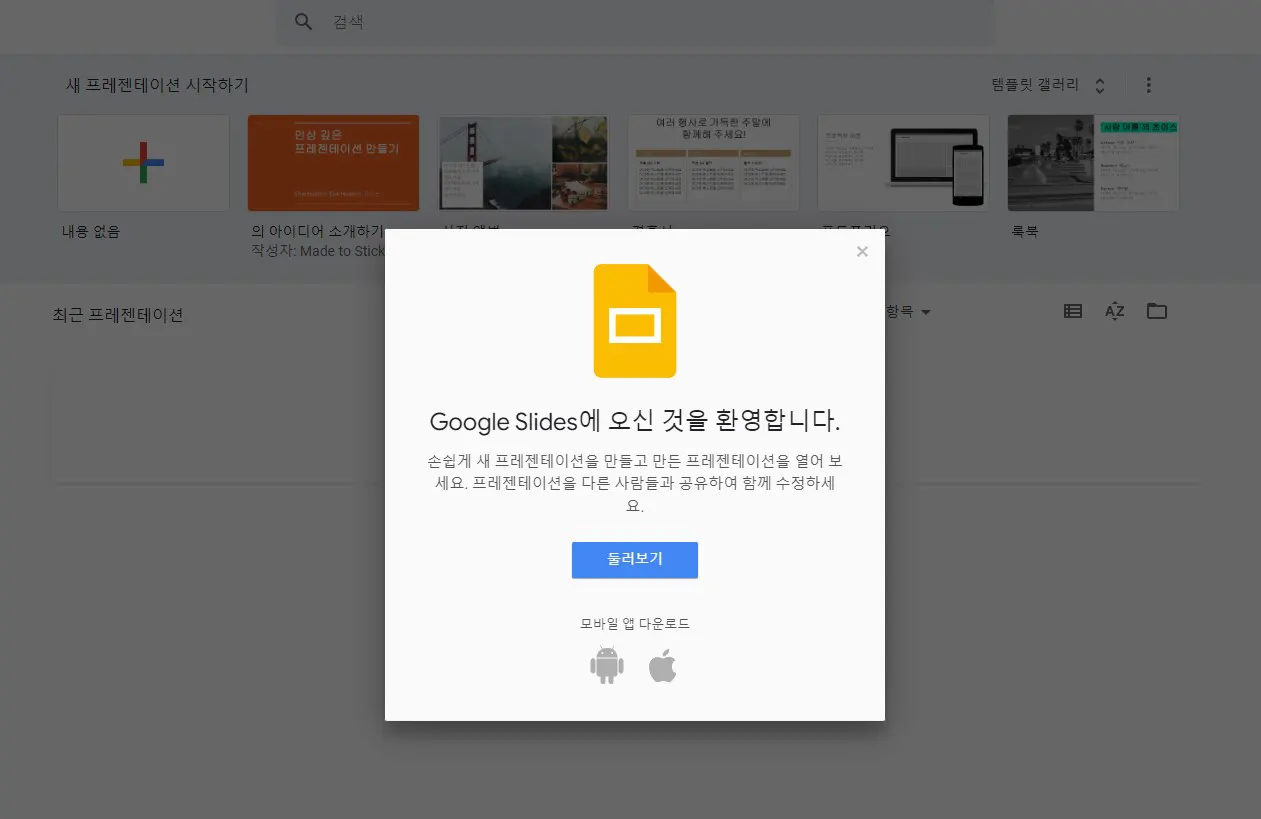The height and width of the screenshot is (819, 1261).
Task: Click the yellow Google Slides logo
Action: coord(635,321)
